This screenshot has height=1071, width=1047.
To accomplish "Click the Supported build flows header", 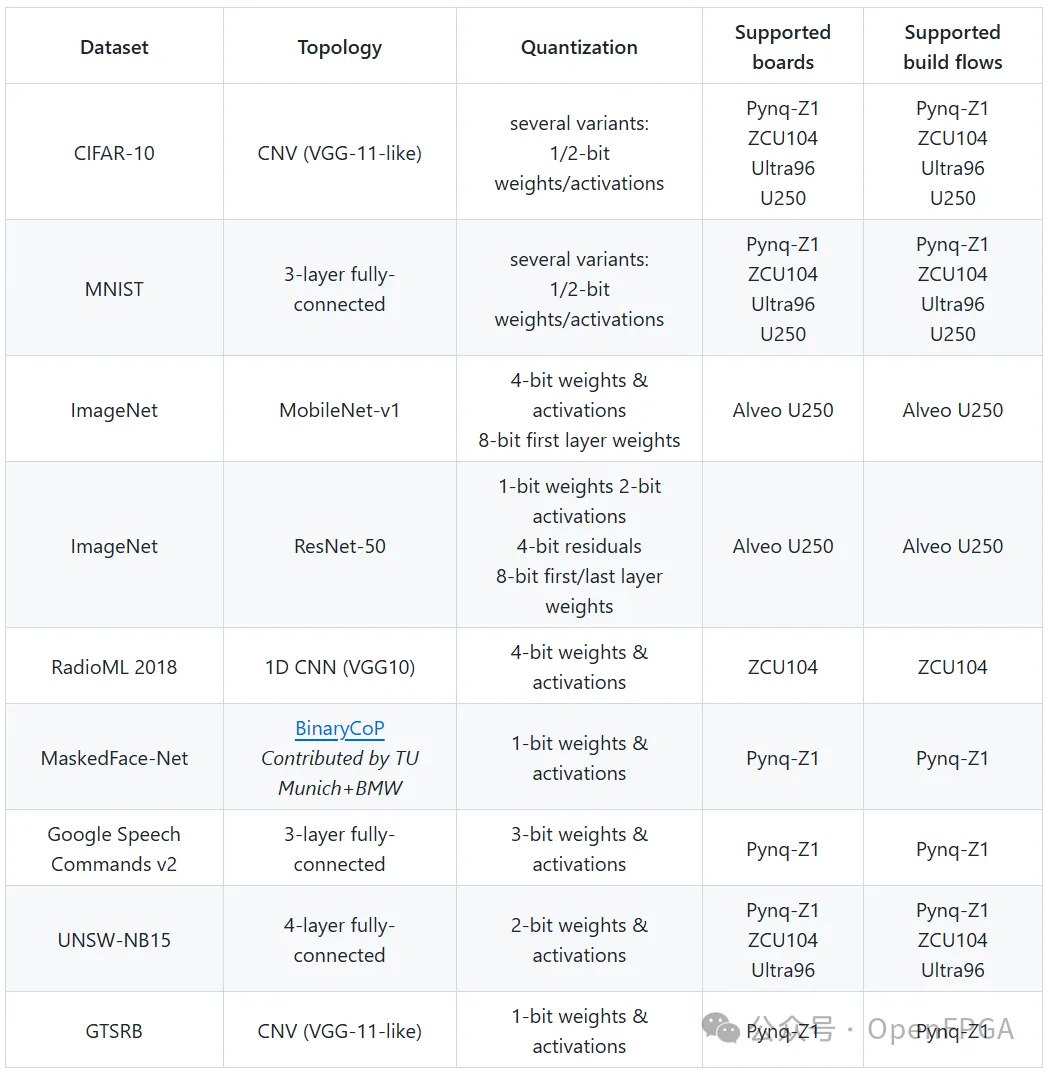I will (953, 47).
